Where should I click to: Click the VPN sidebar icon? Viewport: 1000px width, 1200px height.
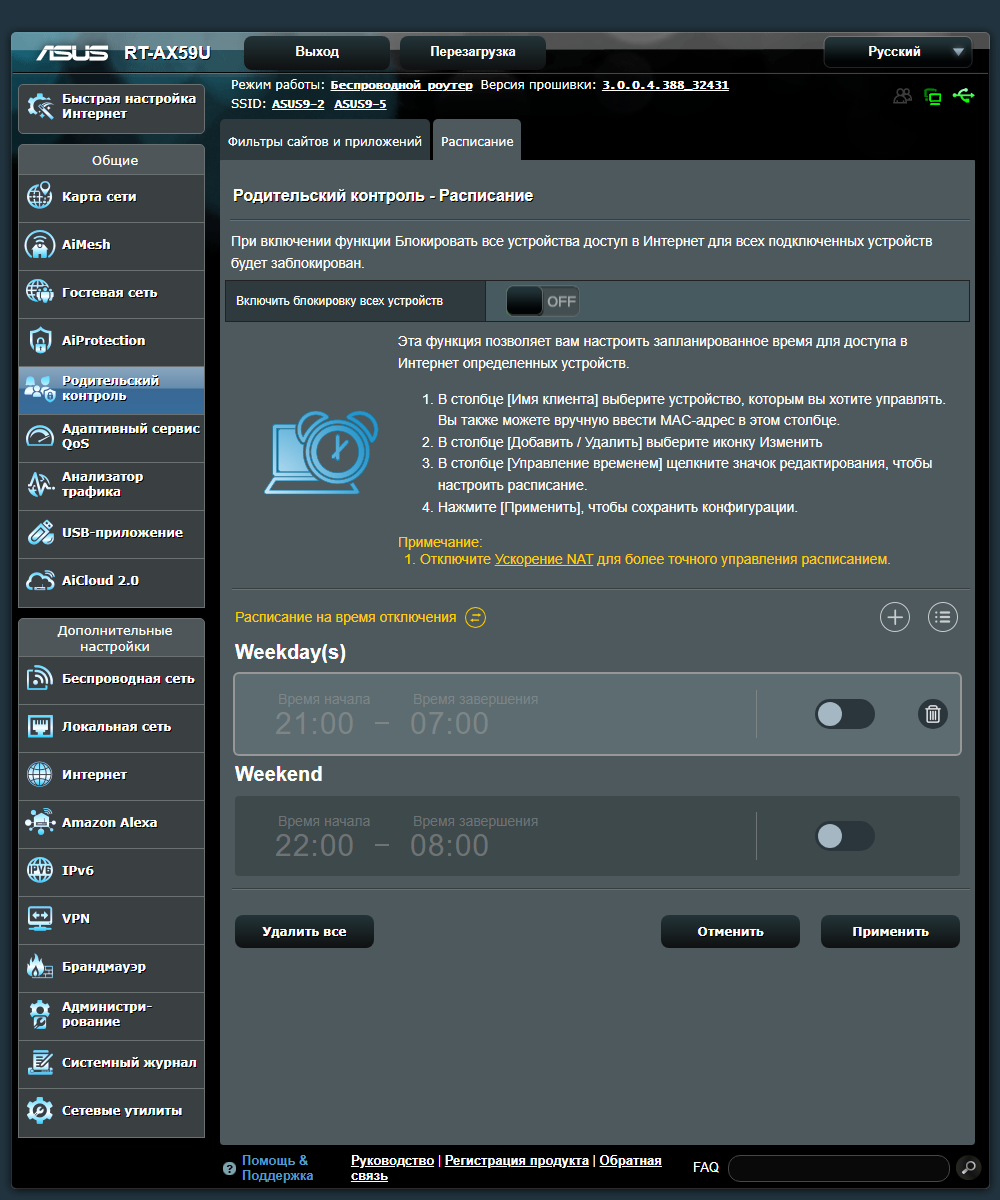40,918
